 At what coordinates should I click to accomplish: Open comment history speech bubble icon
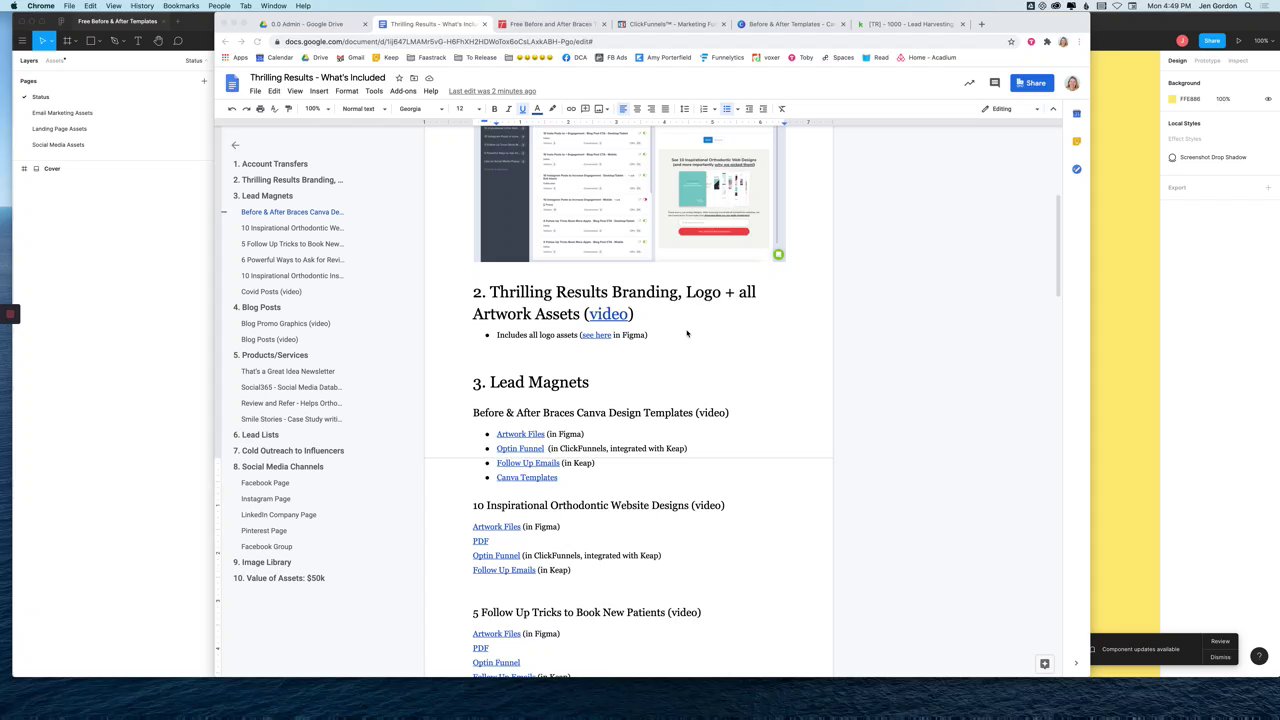[x=994, y=83]
